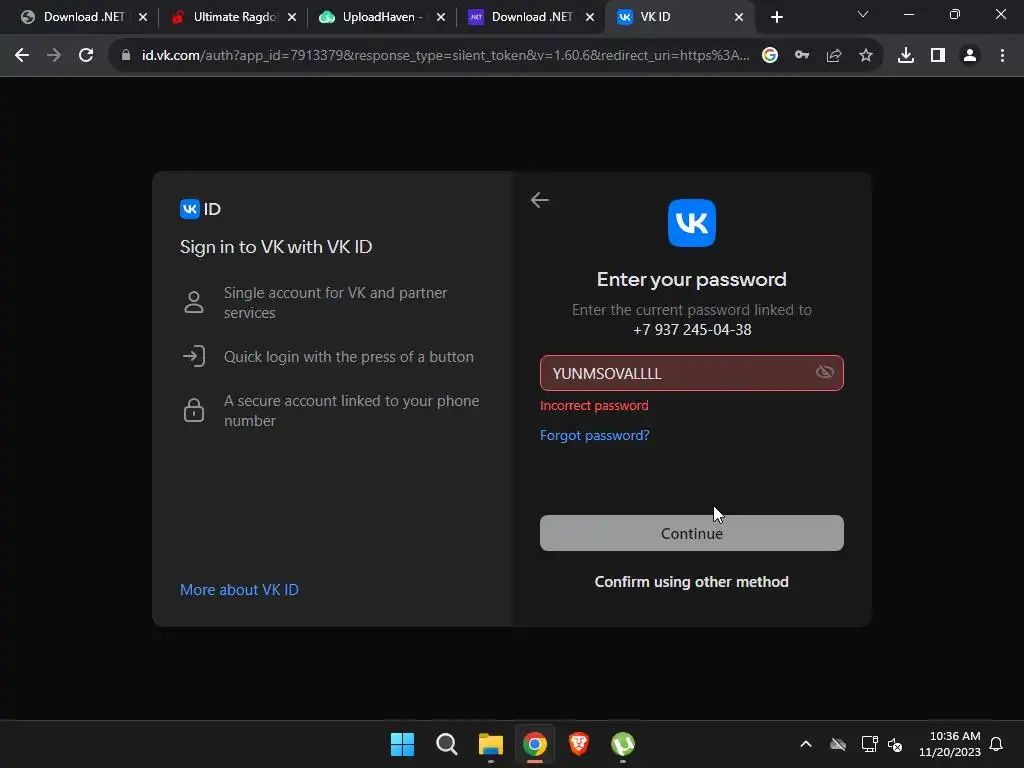Open a new tab with plus button

(x=776, y=17)
